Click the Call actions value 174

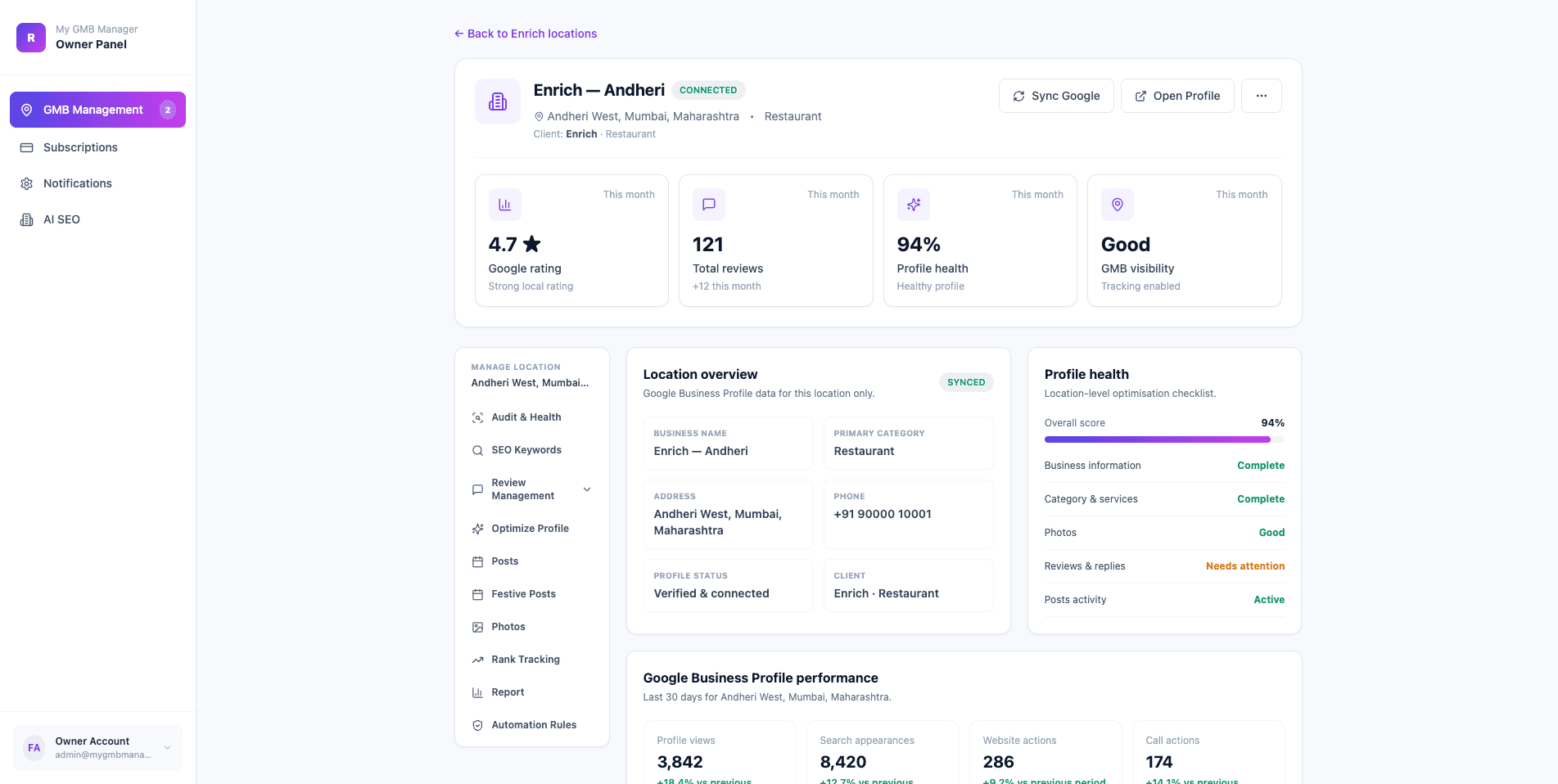pyautogui.click(x=1159, y=762)
